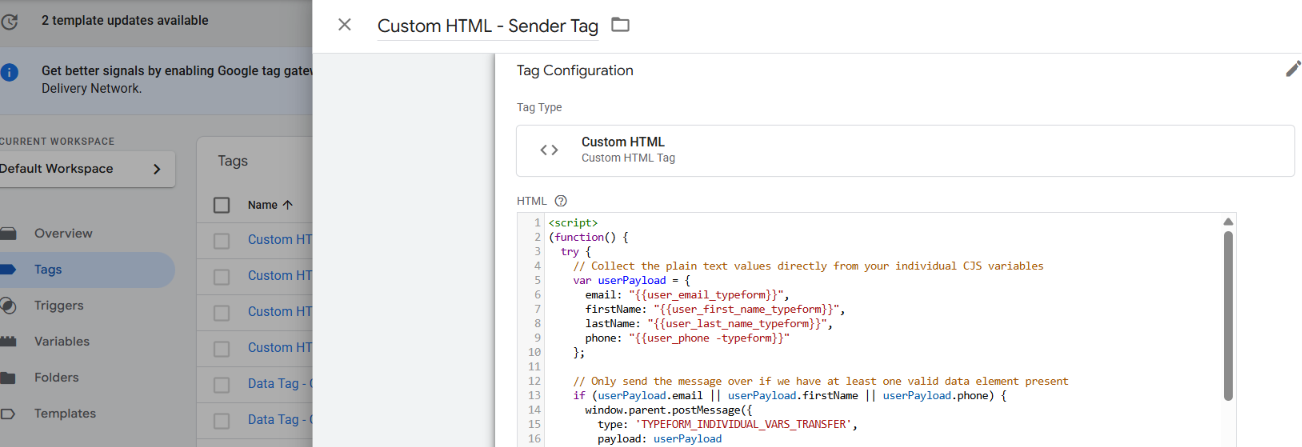This screenshot has height=447, width=1302.
Task: Click the Templates label-outline icon
Action: coord(8,413)
